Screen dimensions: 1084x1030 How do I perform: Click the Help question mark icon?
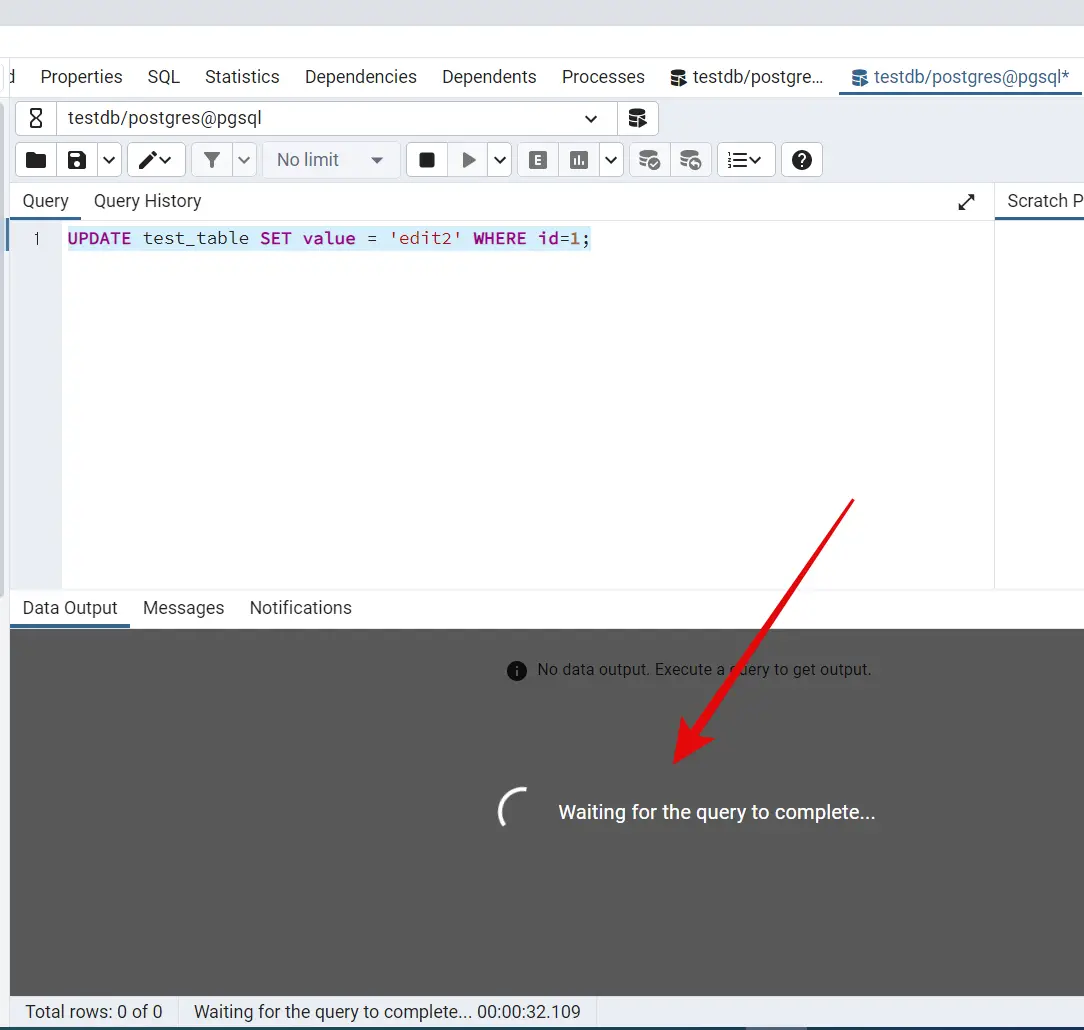[x=802, y=160]
